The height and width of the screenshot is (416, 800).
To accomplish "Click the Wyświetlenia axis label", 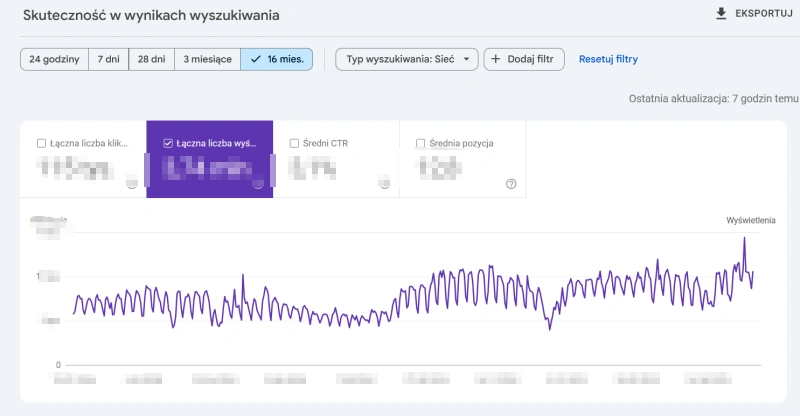I will click(x=751, y=221).
